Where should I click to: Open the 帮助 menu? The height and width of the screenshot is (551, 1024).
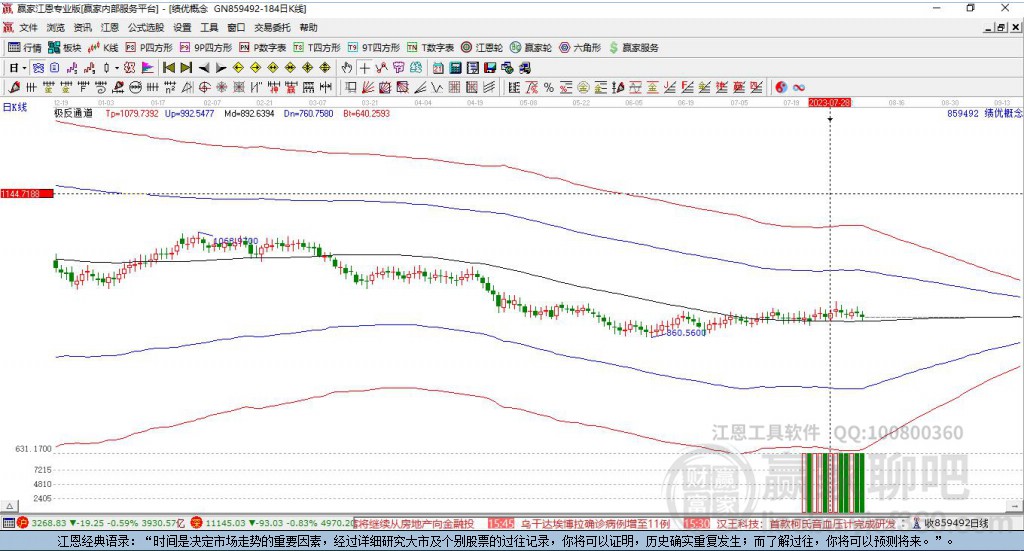tap(308, 27)
